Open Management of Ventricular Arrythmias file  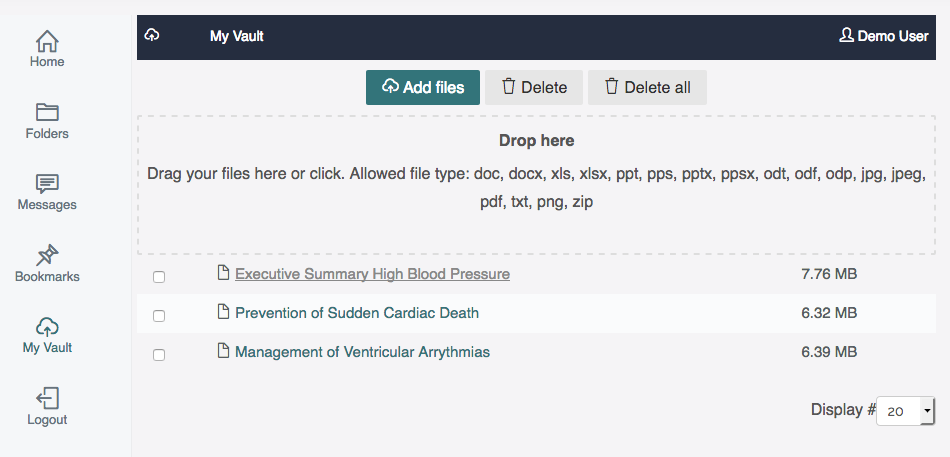click(362, 352)
